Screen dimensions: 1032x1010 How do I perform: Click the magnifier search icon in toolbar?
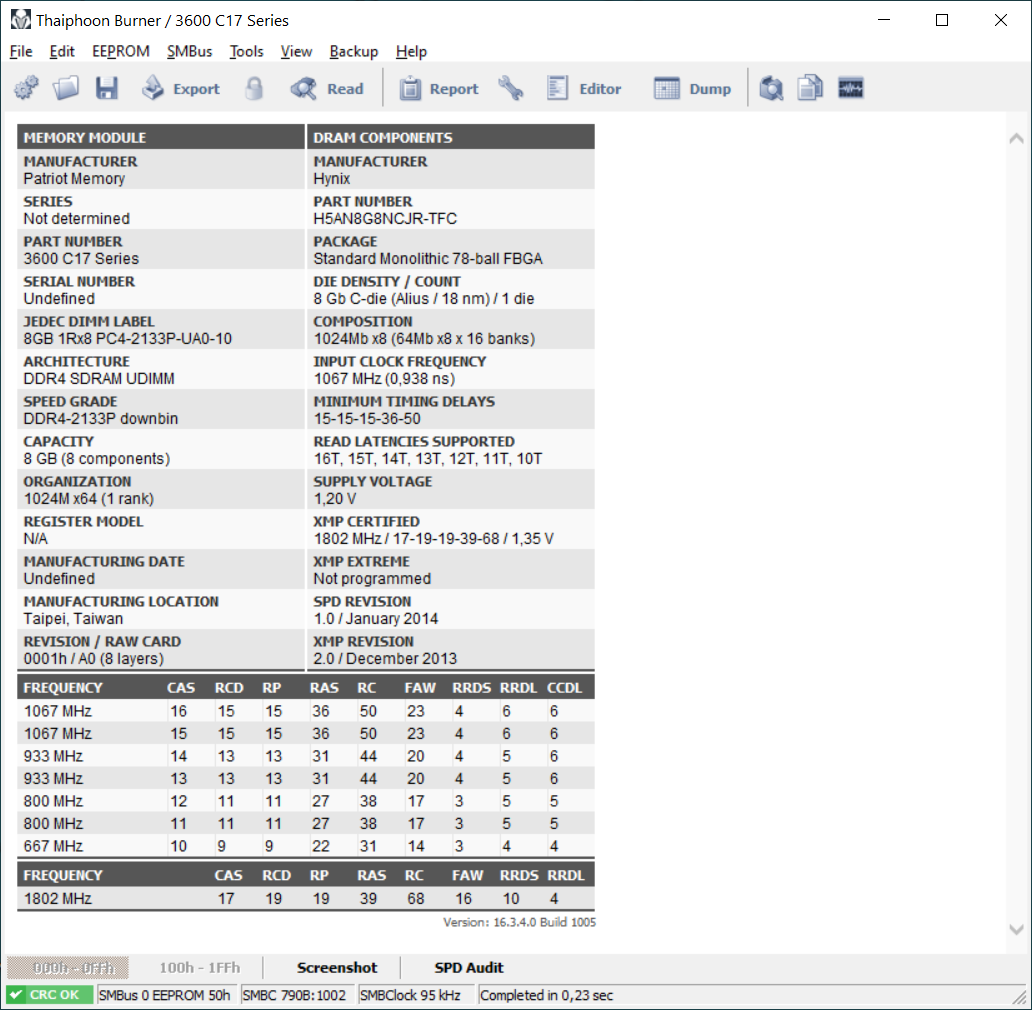click(771, 88)
